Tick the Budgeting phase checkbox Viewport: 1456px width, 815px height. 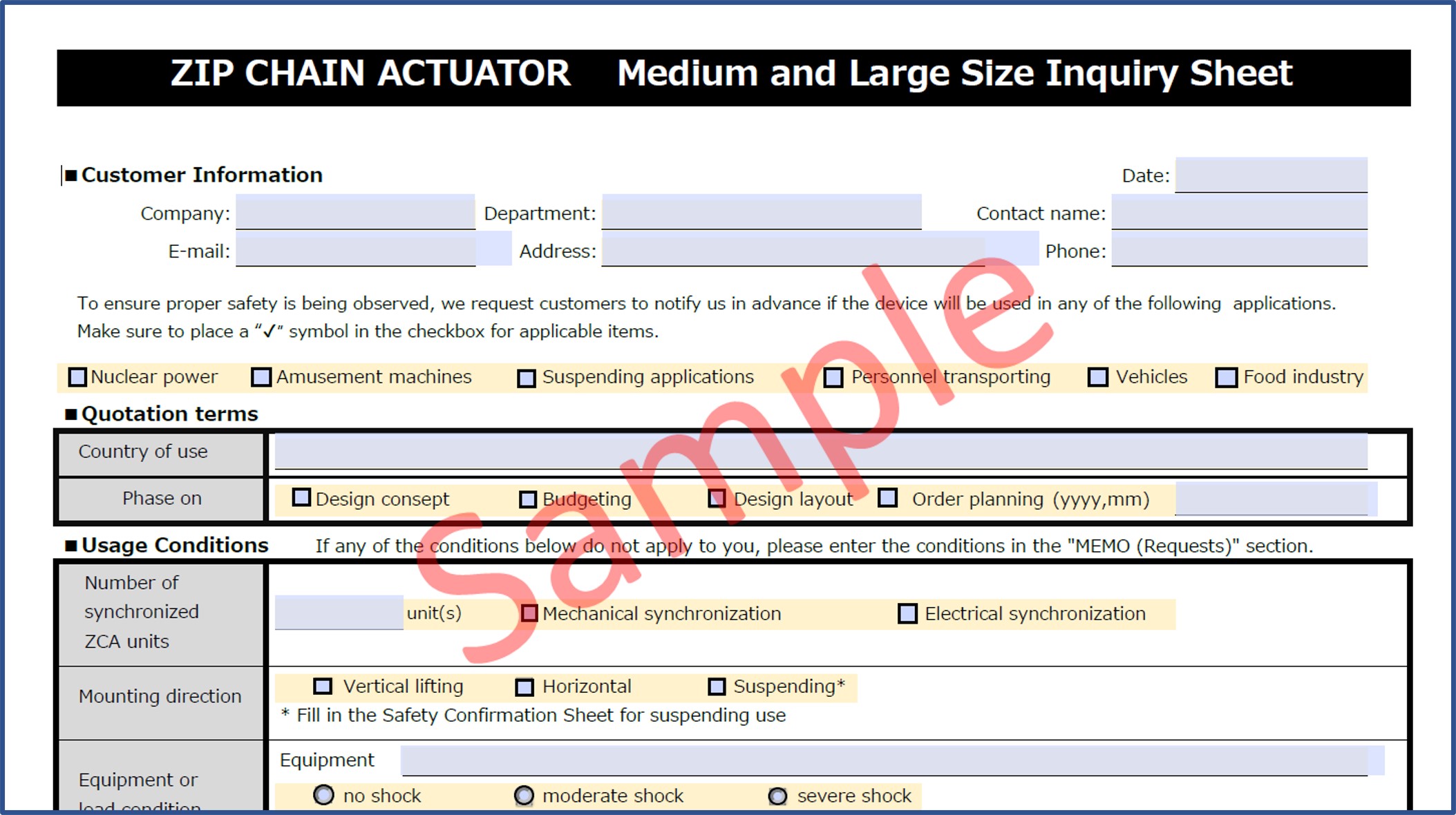pyautogui.click(x=528, y=499)
